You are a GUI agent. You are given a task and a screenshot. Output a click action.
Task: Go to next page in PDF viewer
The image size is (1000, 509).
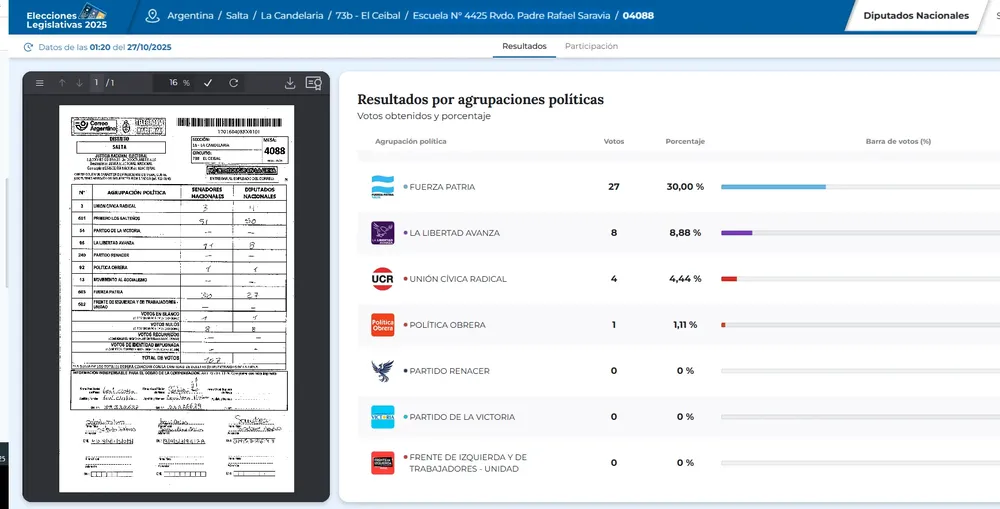tap(79, 83)
